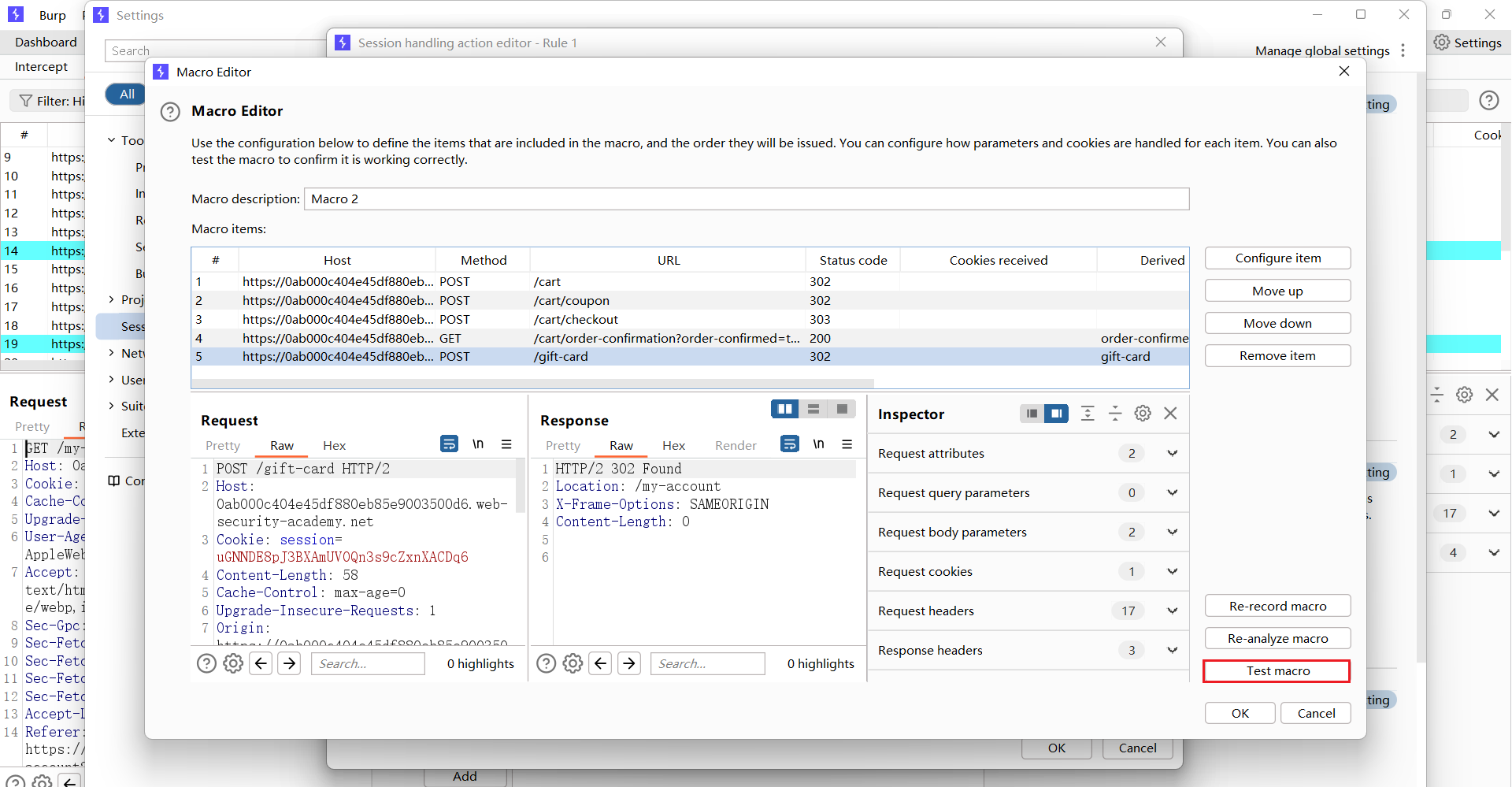Click the Request pane vertical scrollbar
The height and width of the screenshot is (787, 1512).
coord(521,486)
